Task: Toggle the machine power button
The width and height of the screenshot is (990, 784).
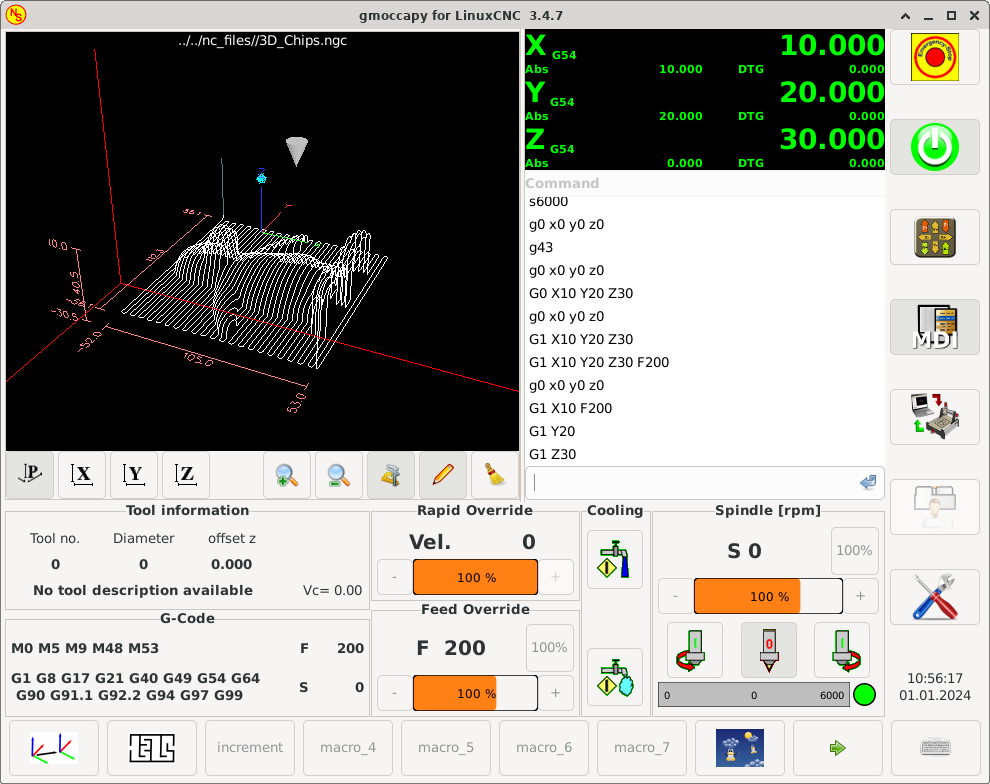Action: pyautogui.click(x=934, y=147)
